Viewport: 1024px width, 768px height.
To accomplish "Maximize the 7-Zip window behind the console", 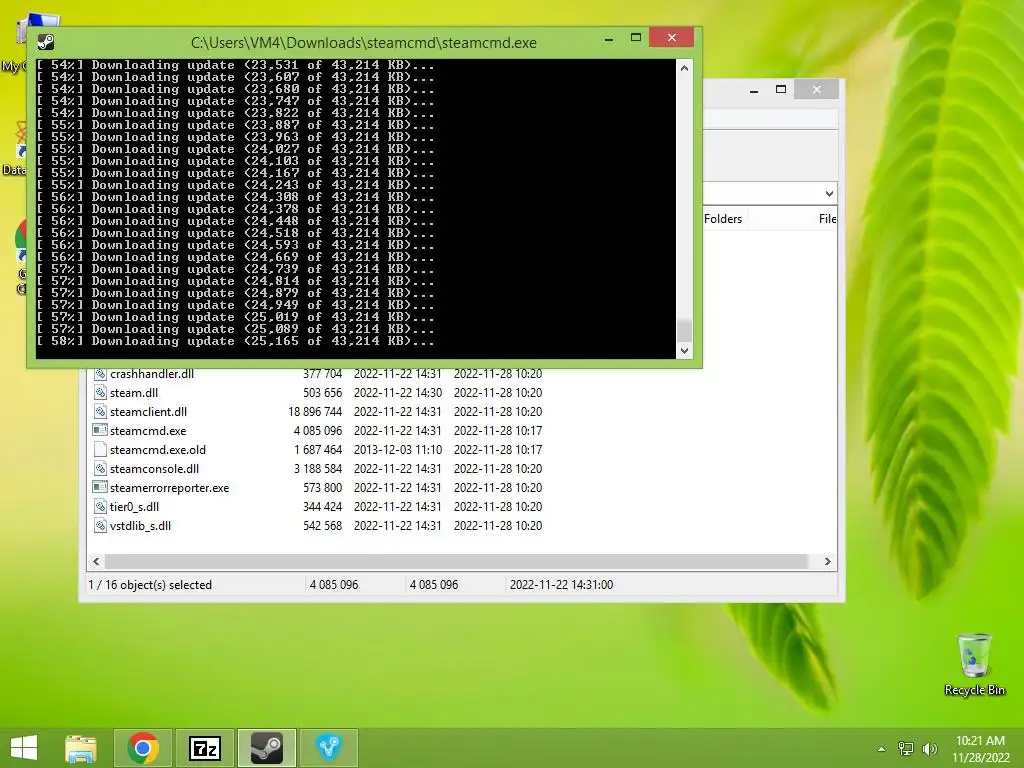I will pyautogui.click(x=780, y=89).
